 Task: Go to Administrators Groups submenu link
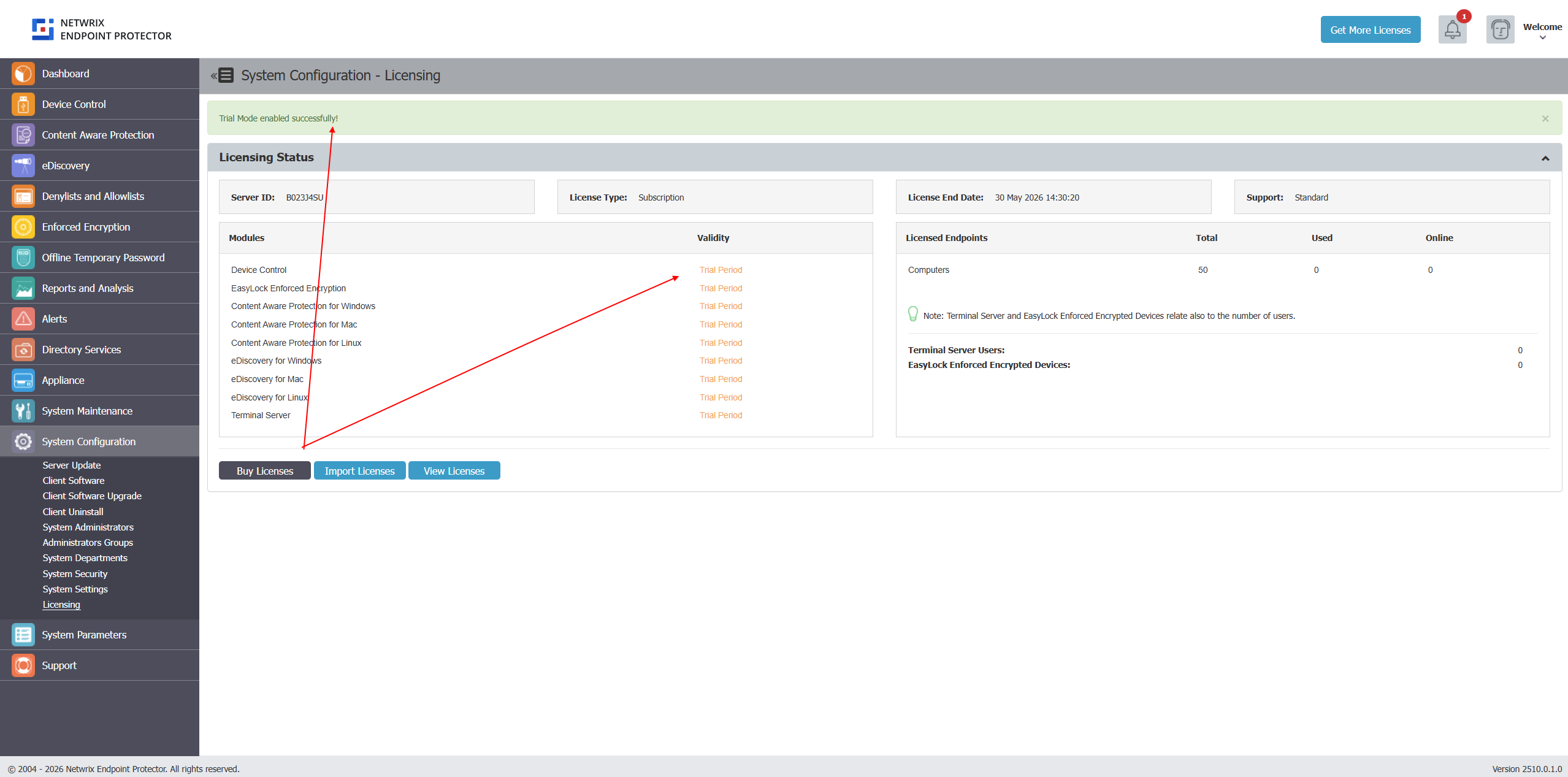coord(88,543)
